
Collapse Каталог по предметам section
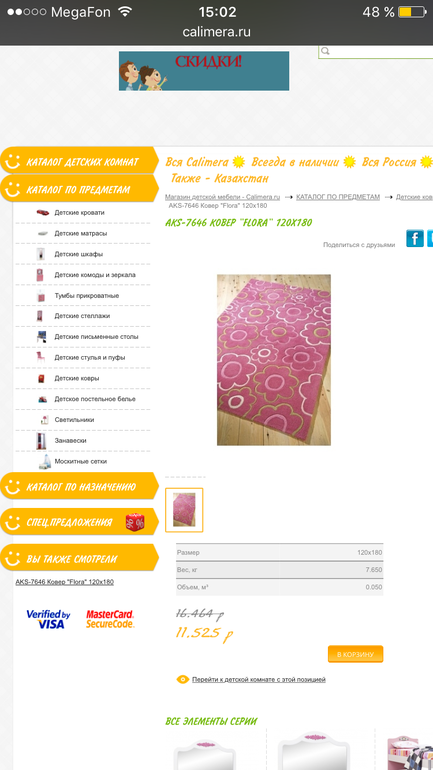coord(80,189)
